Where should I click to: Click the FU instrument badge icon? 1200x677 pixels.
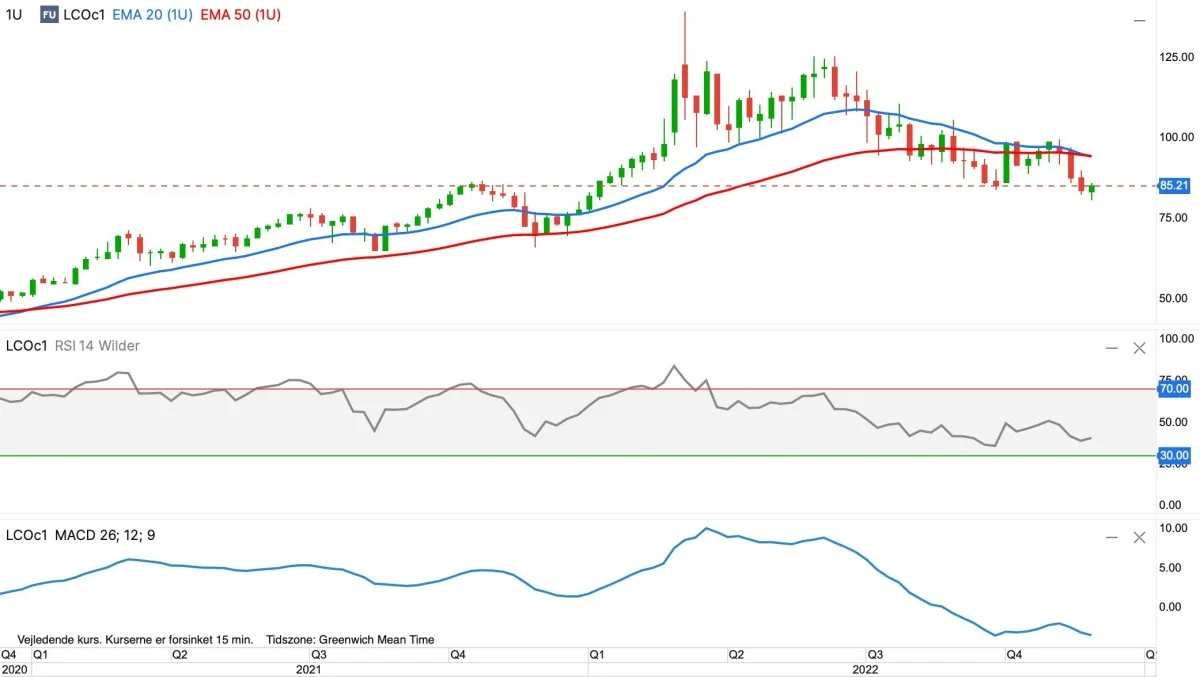pyautogui.click(x=49, y=15)
